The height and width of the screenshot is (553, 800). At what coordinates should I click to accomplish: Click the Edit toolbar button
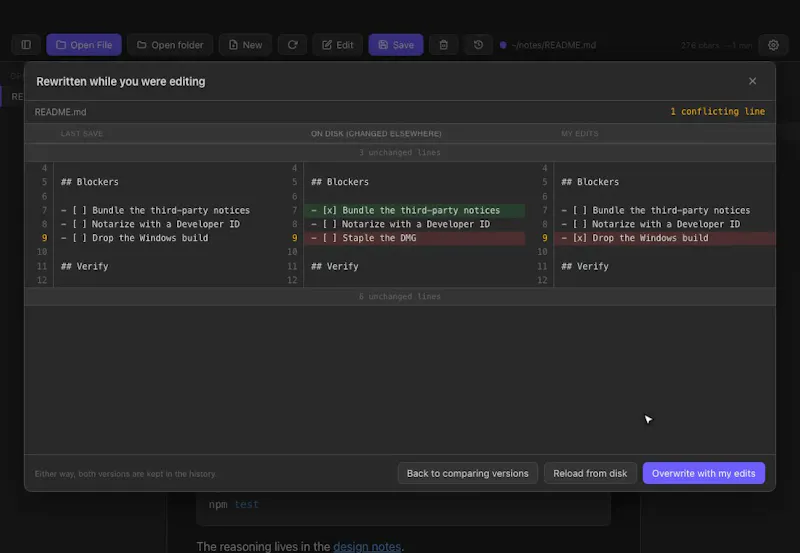(337, 45)
